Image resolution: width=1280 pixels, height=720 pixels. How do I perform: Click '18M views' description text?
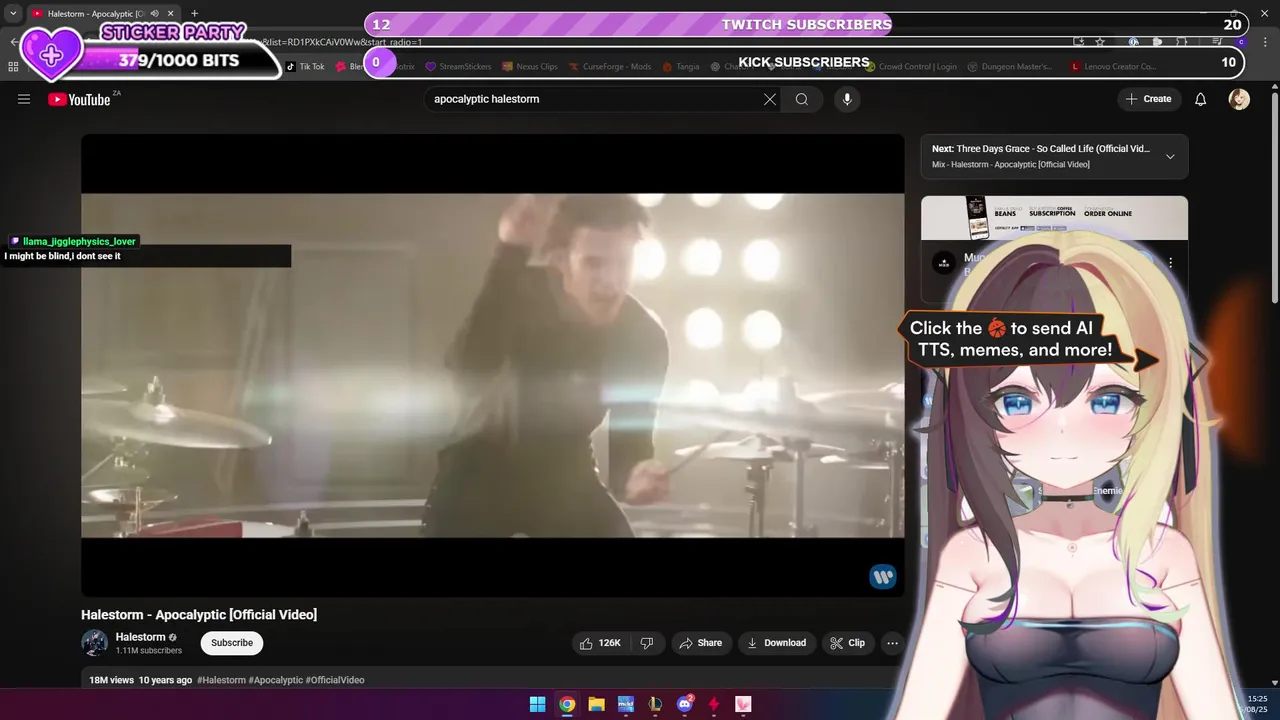(x=111, y=680)
